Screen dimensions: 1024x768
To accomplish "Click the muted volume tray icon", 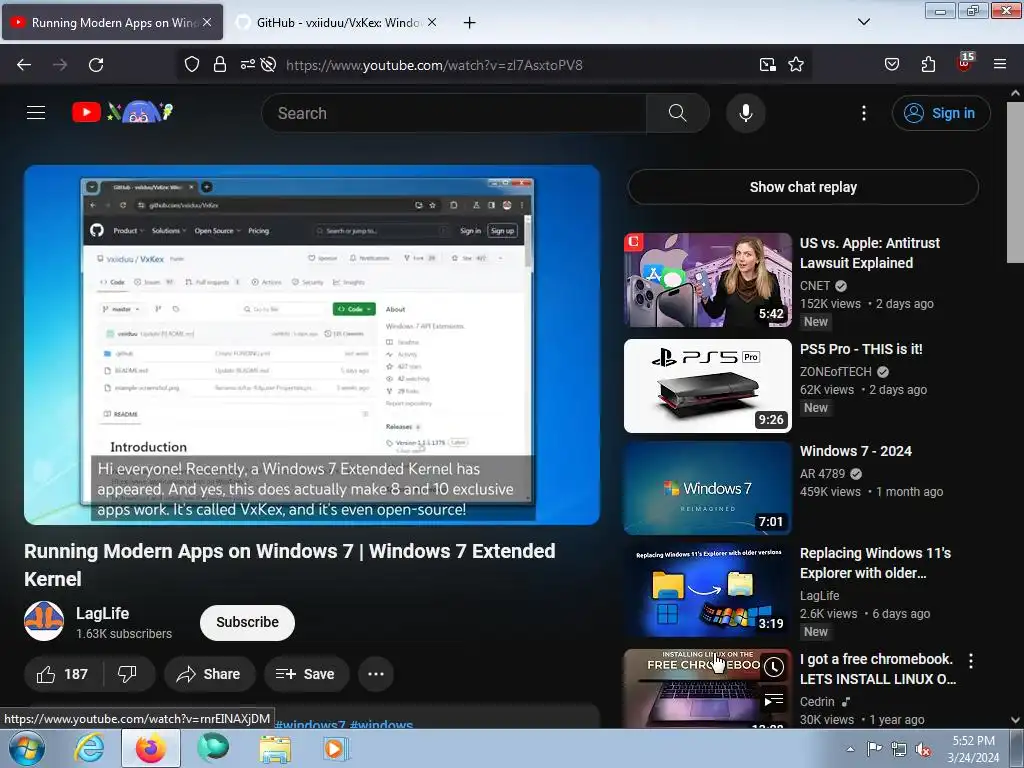I will tap(923, 749).
